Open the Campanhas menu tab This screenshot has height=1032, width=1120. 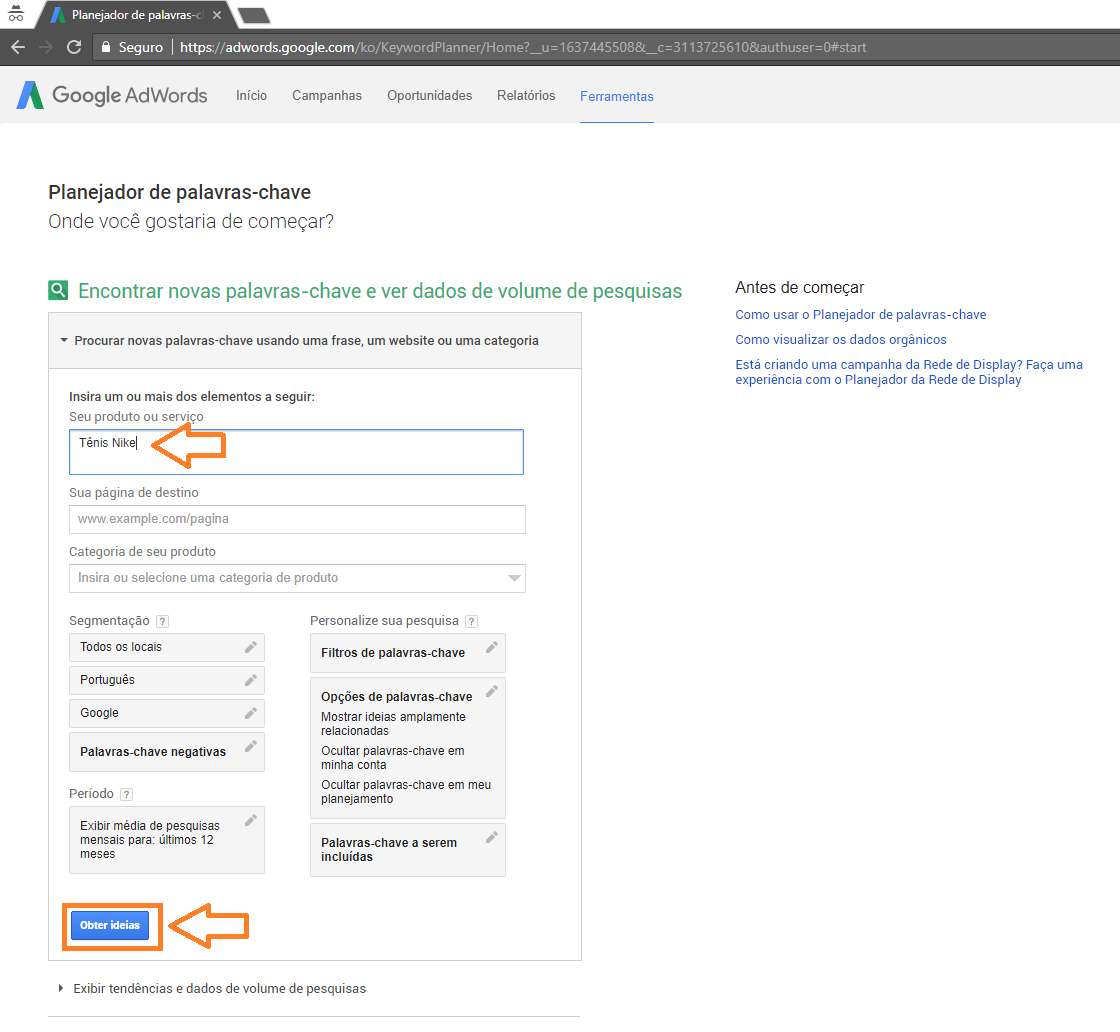click(327, 96)
